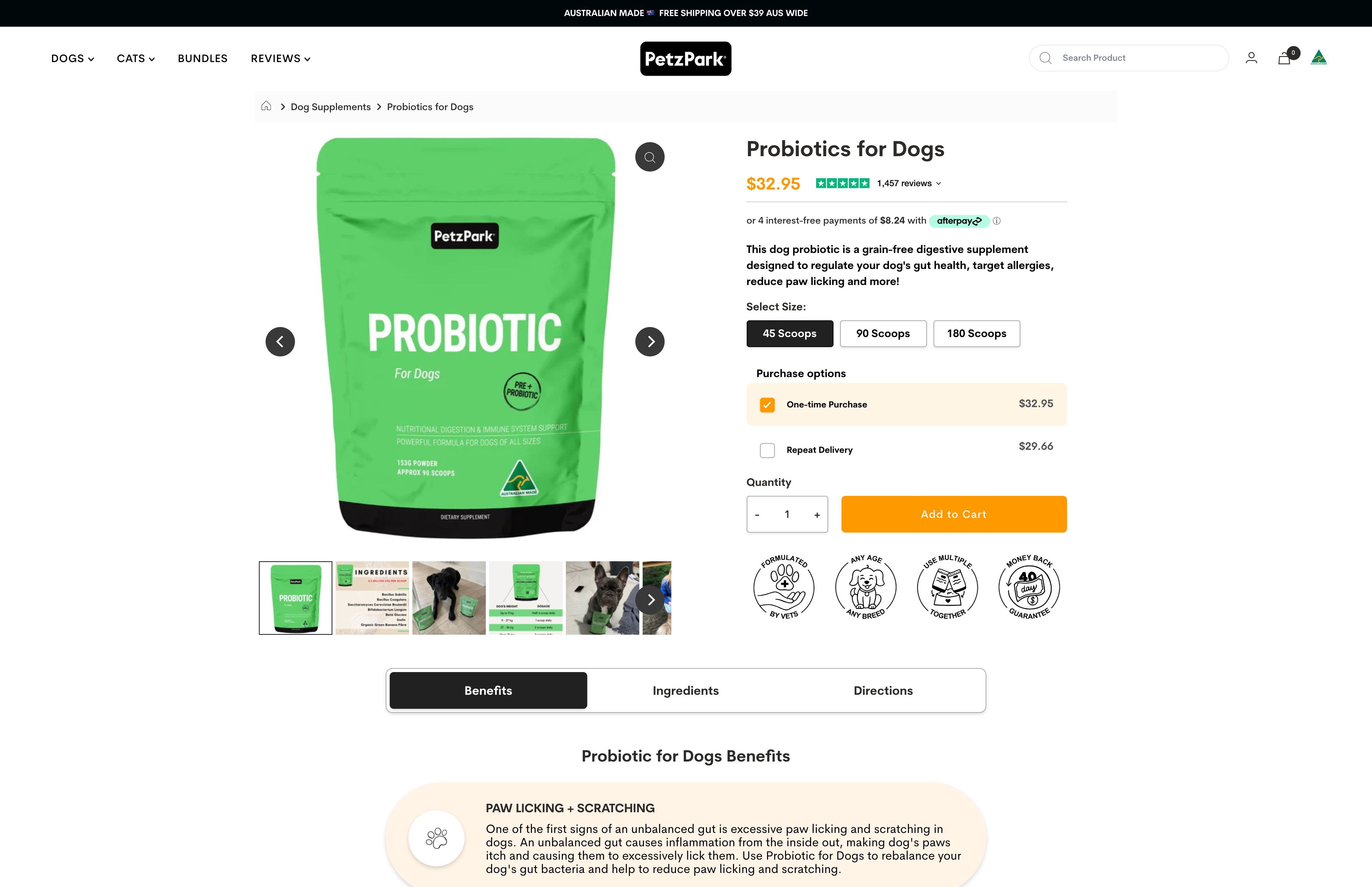Open the shopping cart bag icon
The width and height of the screenshot is (1372, 887).
(1285, 58)
